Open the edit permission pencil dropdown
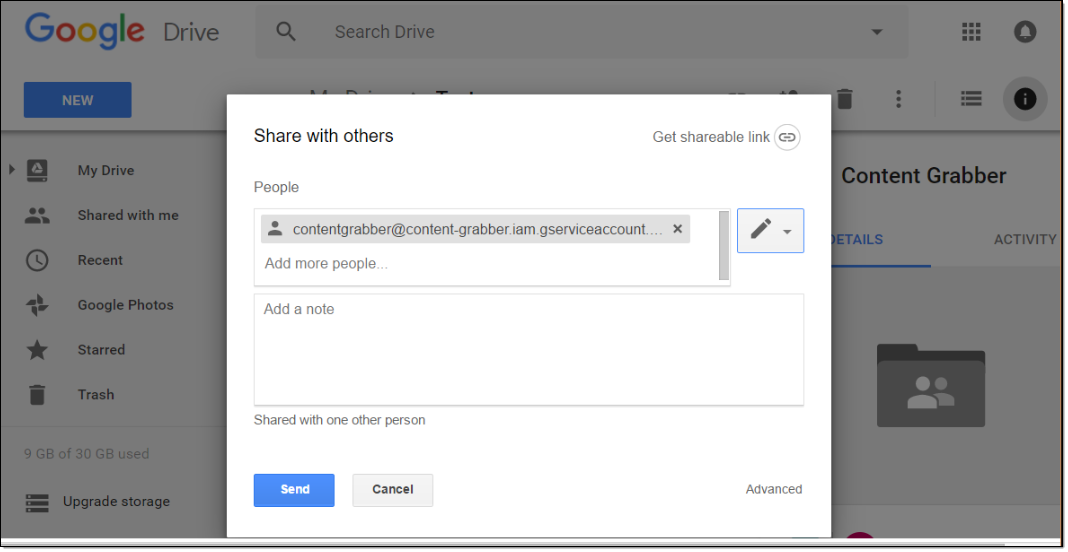1068x552 pixels. click(x=770, y=230)
